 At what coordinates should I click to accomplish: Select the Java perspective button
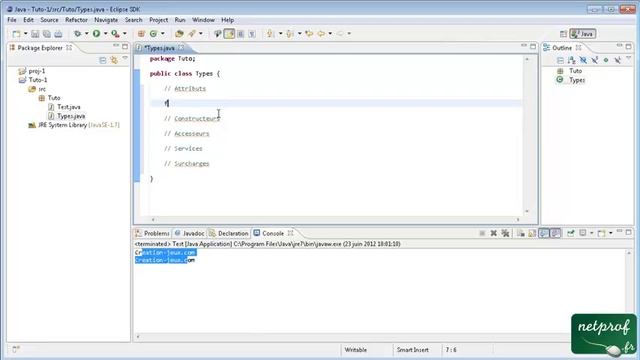pos(583,34)
